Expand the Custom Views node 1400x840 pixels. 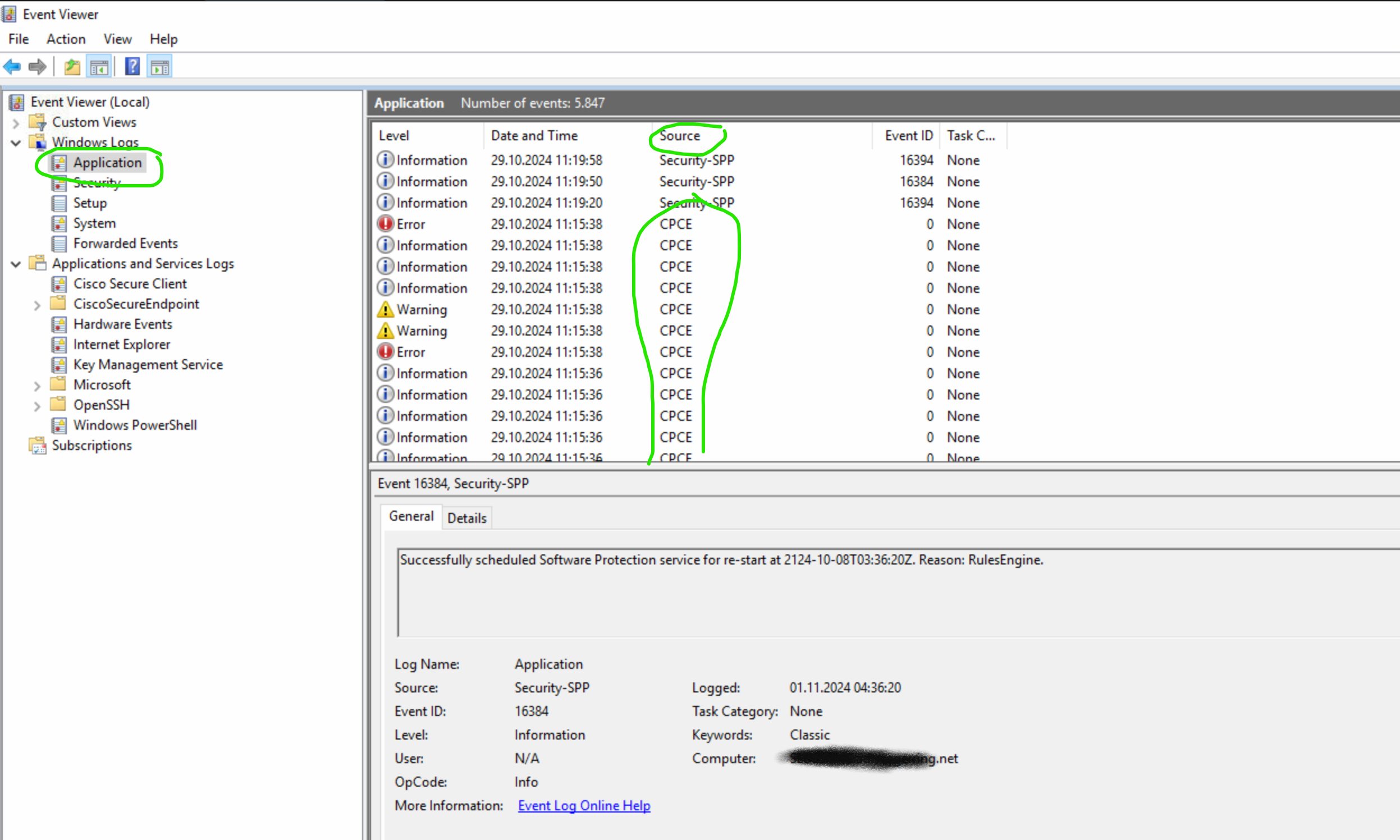[x=16, y=122]
